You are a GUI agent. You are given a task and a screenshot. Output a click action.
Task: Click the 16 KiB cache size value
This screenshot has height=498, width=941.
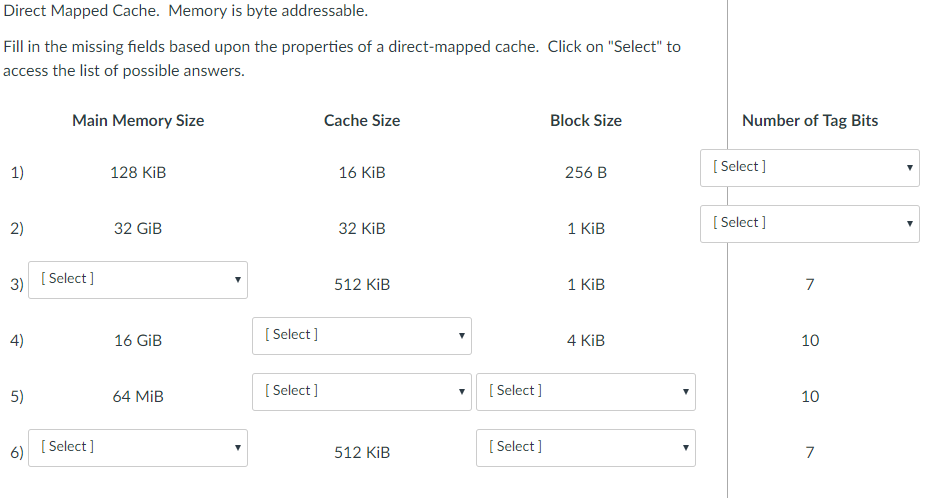(362, 173)
